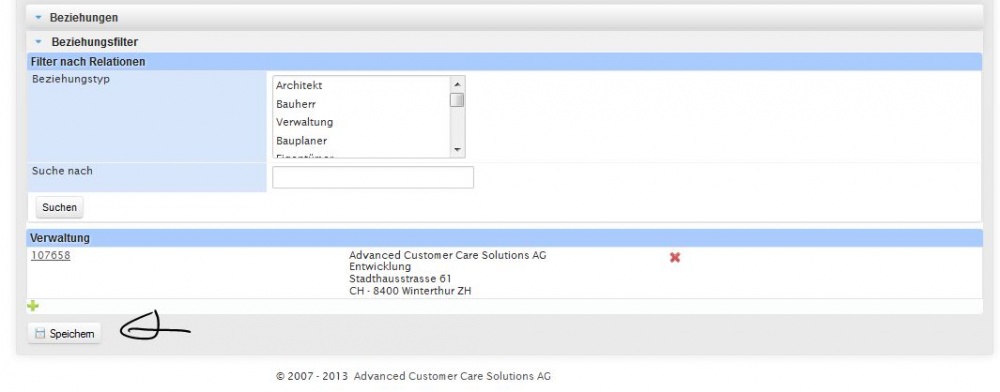Click the Beziehungstyp list scroll-down arrow

click(457, 149)
